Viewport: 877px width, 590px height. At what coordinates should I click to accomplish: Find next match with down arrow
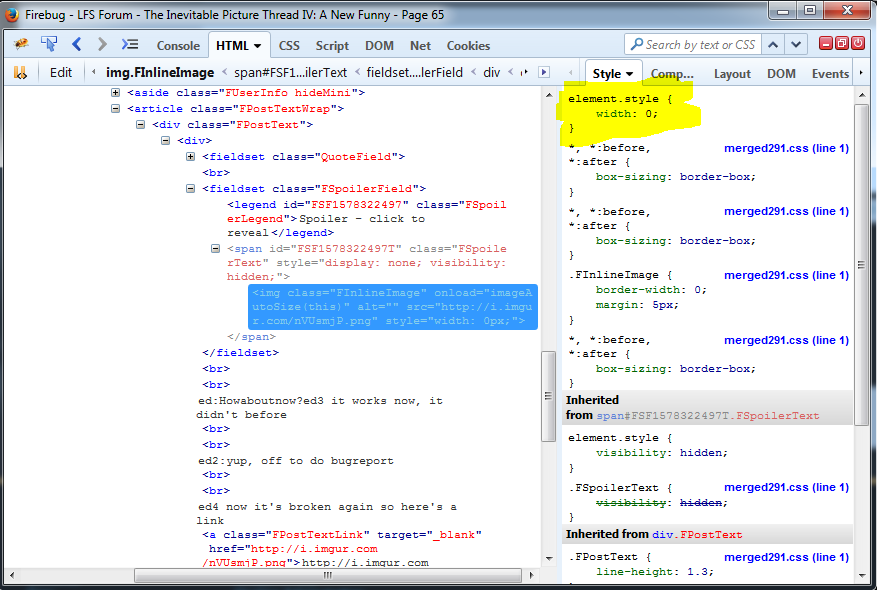[x=796, y=44]
